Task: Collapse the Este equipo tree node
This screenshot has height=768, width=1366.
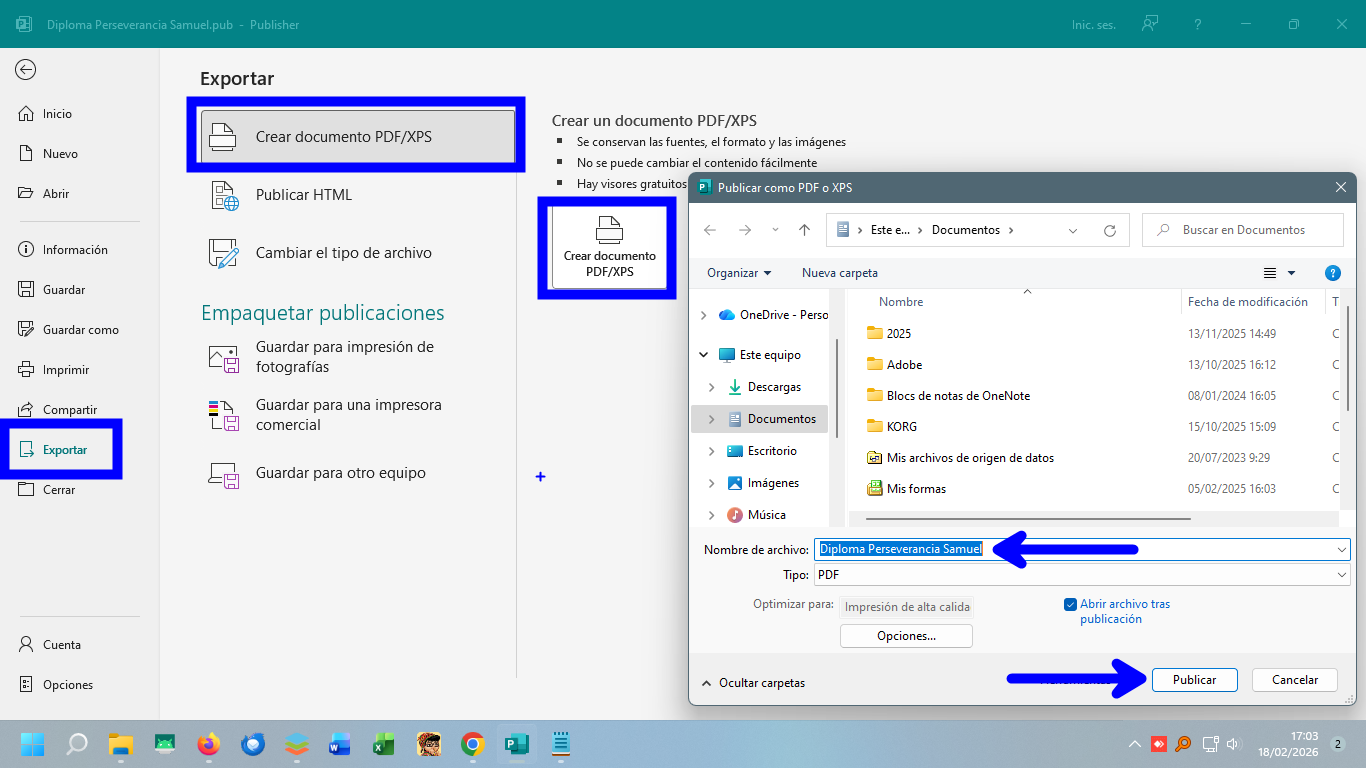Action: pos(703,355)
